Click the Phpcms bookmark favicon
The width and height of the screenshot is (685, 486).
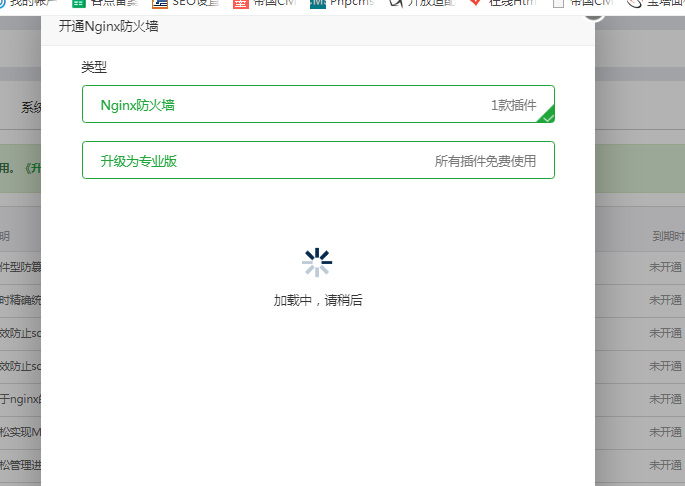point(318,3)
